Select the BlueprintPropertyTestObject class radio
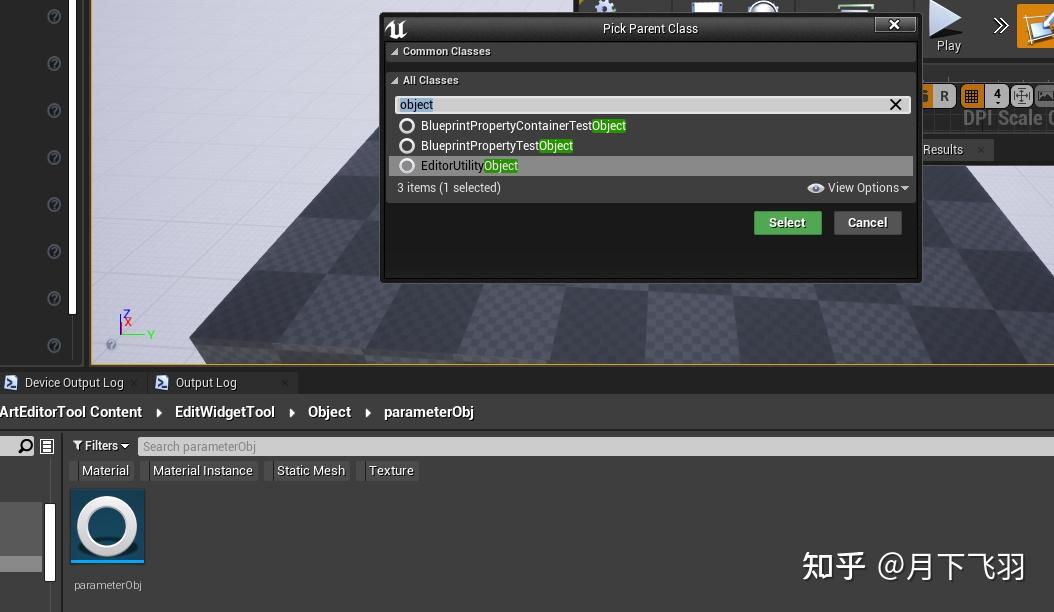The height and width of the screenshot is (612, 1054). 407,145
